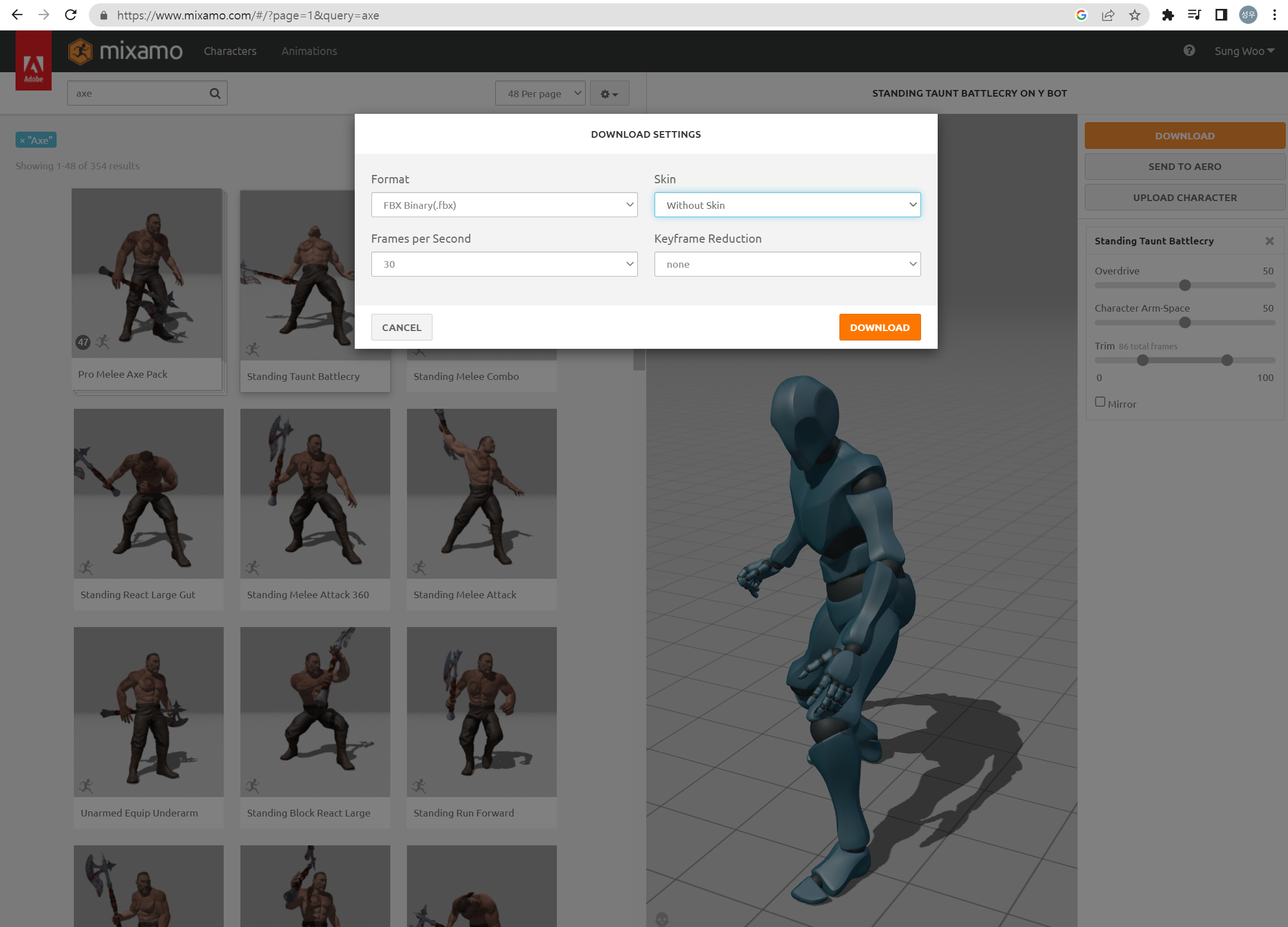The width and height of the screenshot is (1288, 927).
Task: Select Standing Melee Attack 360 animation
Action: 315,509
